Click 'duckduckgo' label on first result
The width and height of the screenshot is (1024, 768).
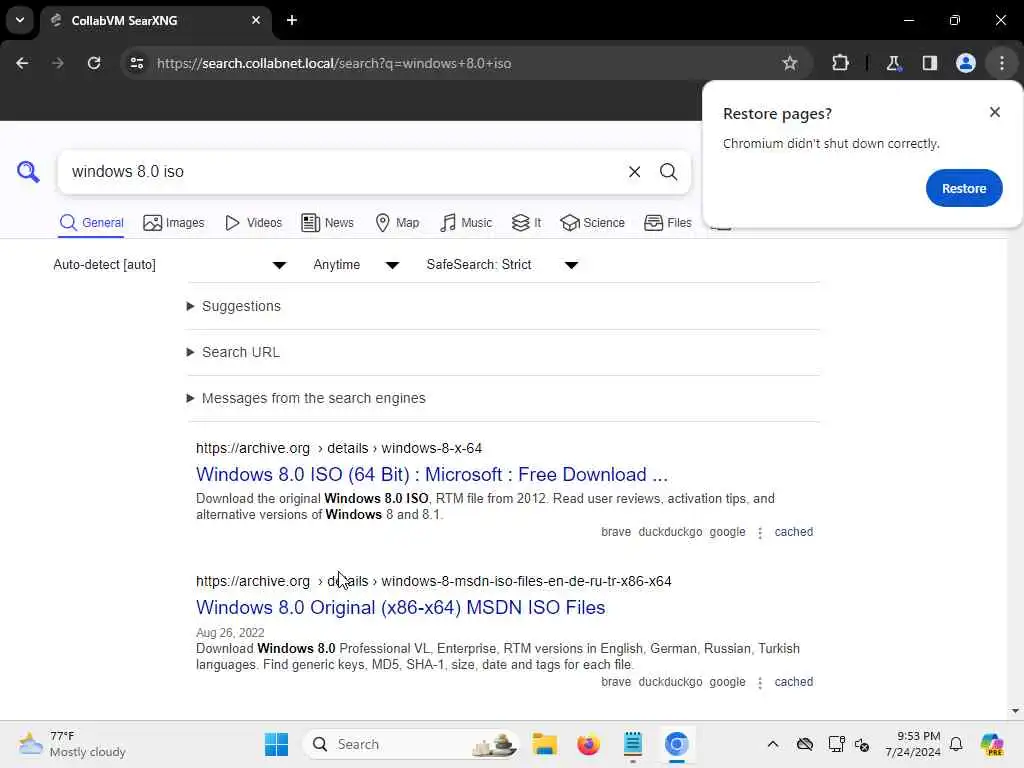click(x=670, y=532)
